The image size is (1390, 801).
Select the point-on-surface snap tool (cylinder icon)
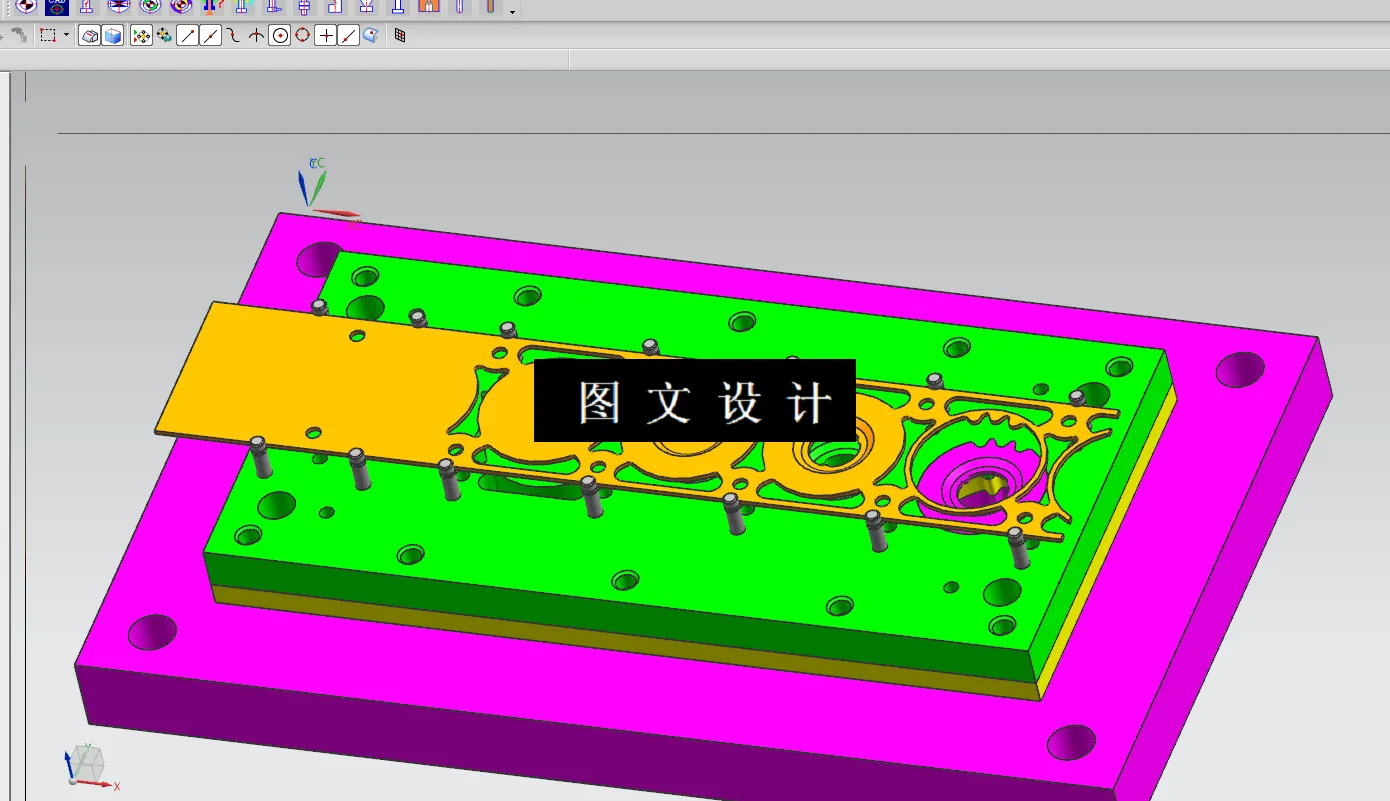coord(370,35)
